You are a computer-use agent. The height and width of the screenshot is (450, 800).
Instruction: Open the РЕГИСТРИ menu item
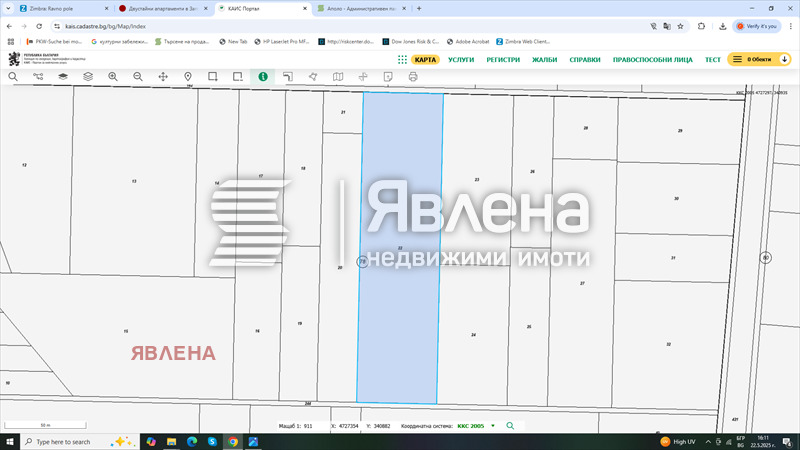click(503, 60)
